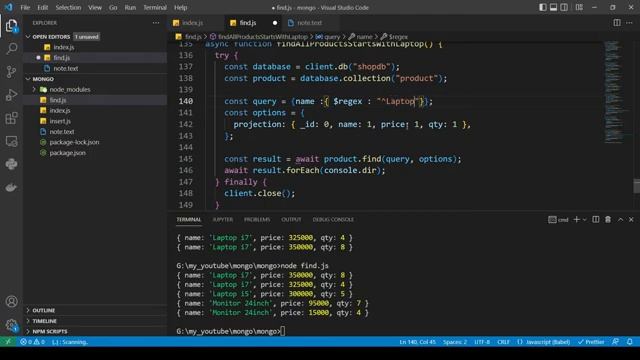
Task: Open package-lock.json in file tree
Action: pyautogui.click(x=74, y=142)
